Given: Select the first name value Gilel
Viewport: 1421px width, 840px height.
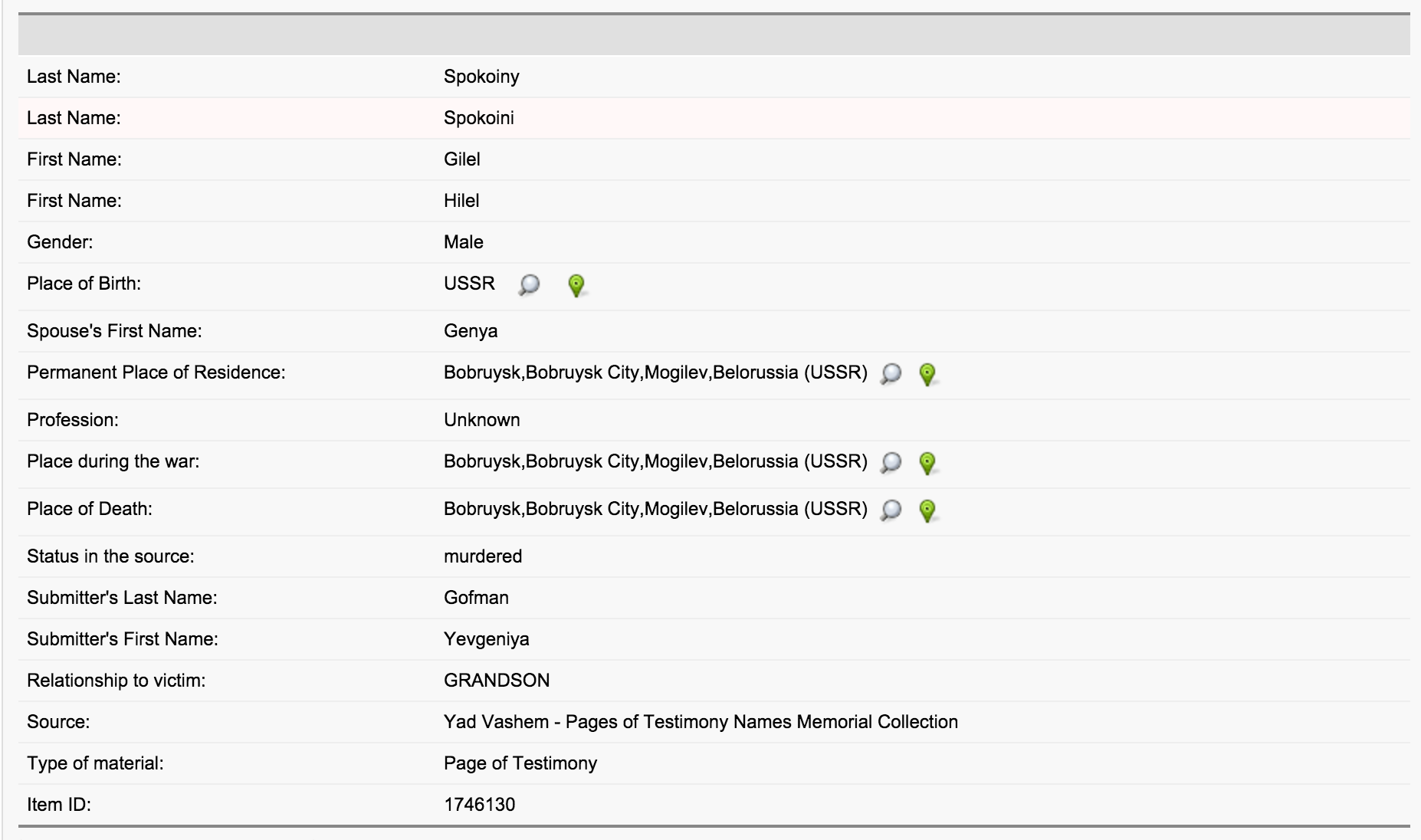Looking at the screenshot, I should [461, 159].
